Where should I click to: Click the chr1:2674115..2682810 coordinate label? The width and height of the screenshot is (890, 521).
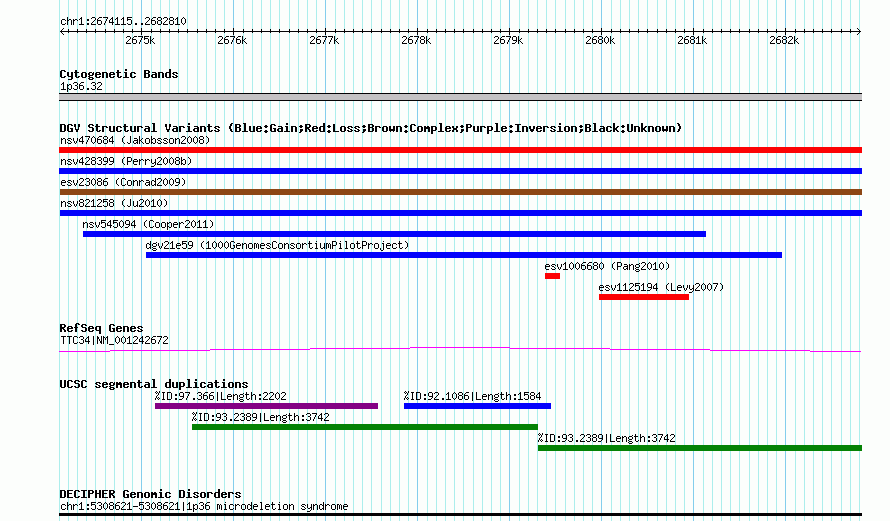click(x=123, y=21)
